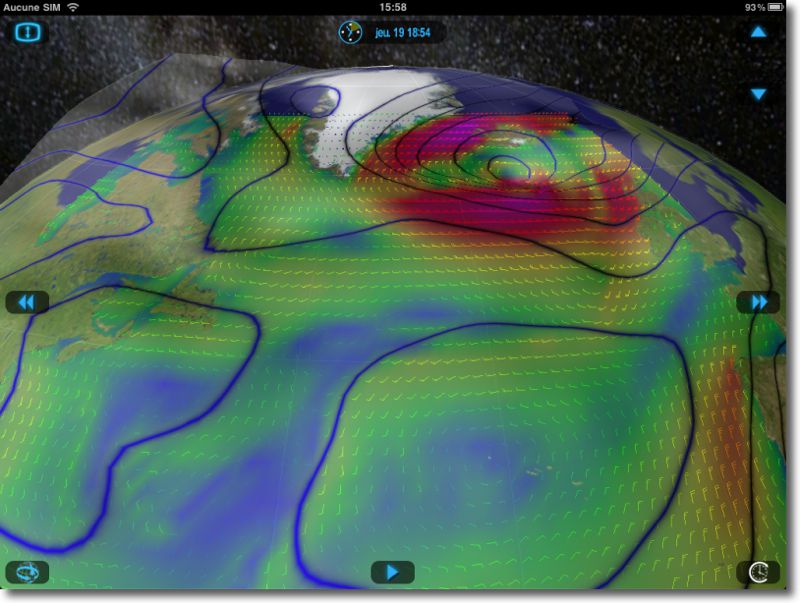This screenshot has width=800, height=603.
Task: Select the 'jeu. 19 18:54' forecast time label
Action: pyautogui.click(x=403, y=33)
